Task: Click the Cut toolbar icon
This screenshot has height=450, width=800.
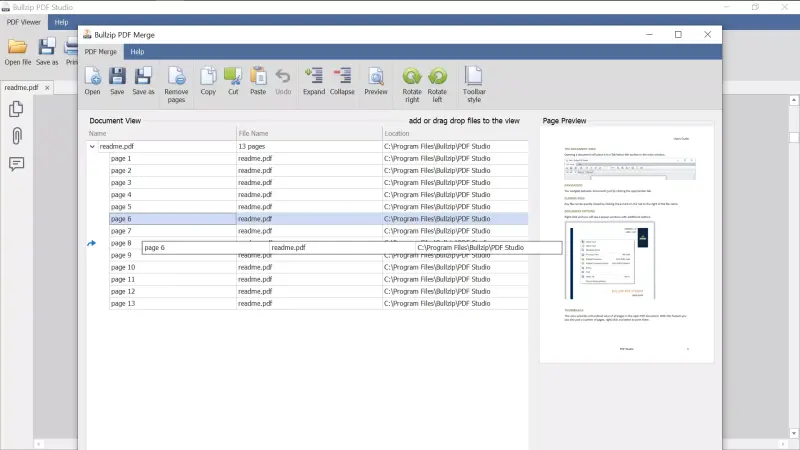Action: pyautogui.click(x=233, y=81)
